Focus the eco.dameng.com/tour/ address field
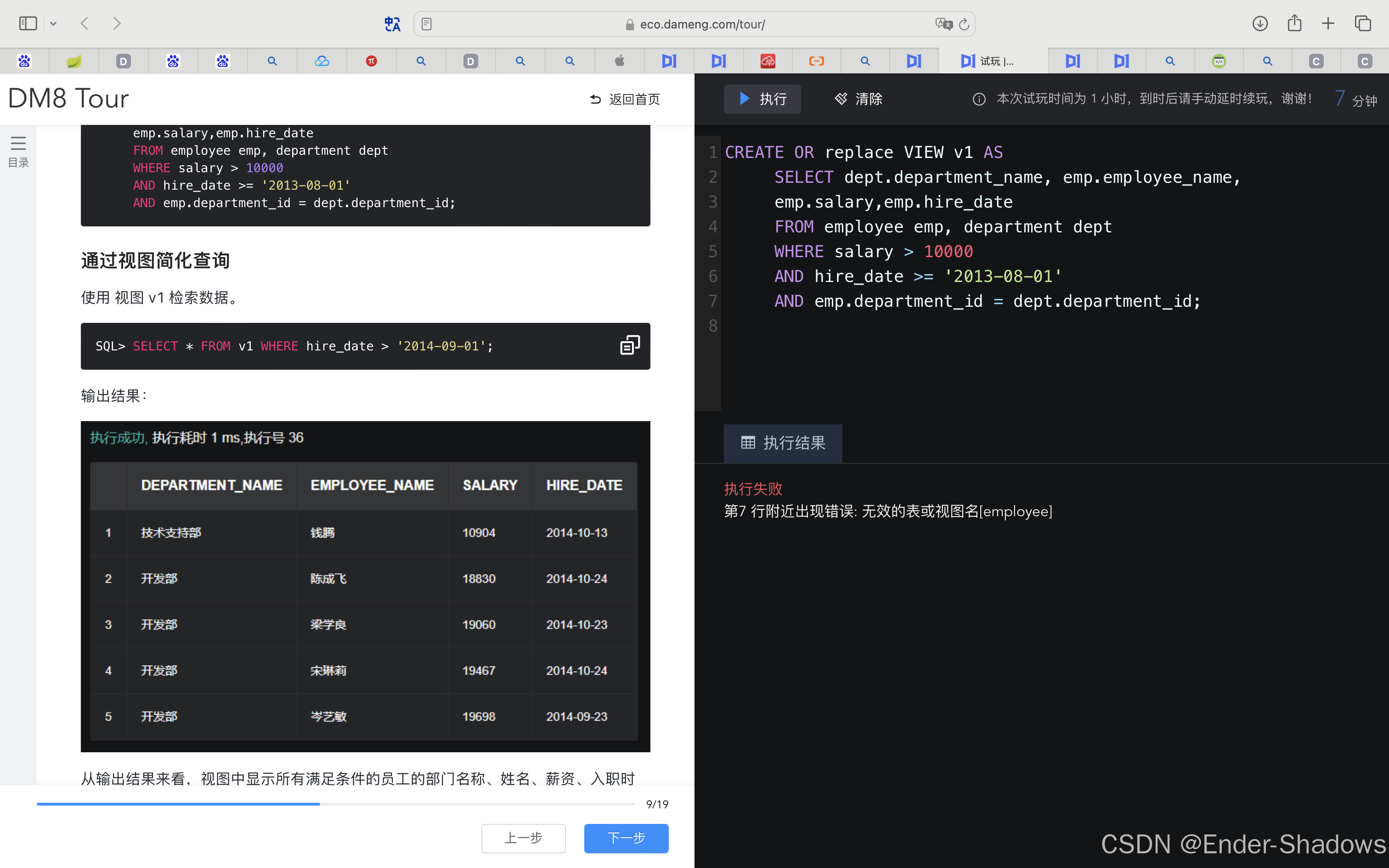 coord(694,24)
